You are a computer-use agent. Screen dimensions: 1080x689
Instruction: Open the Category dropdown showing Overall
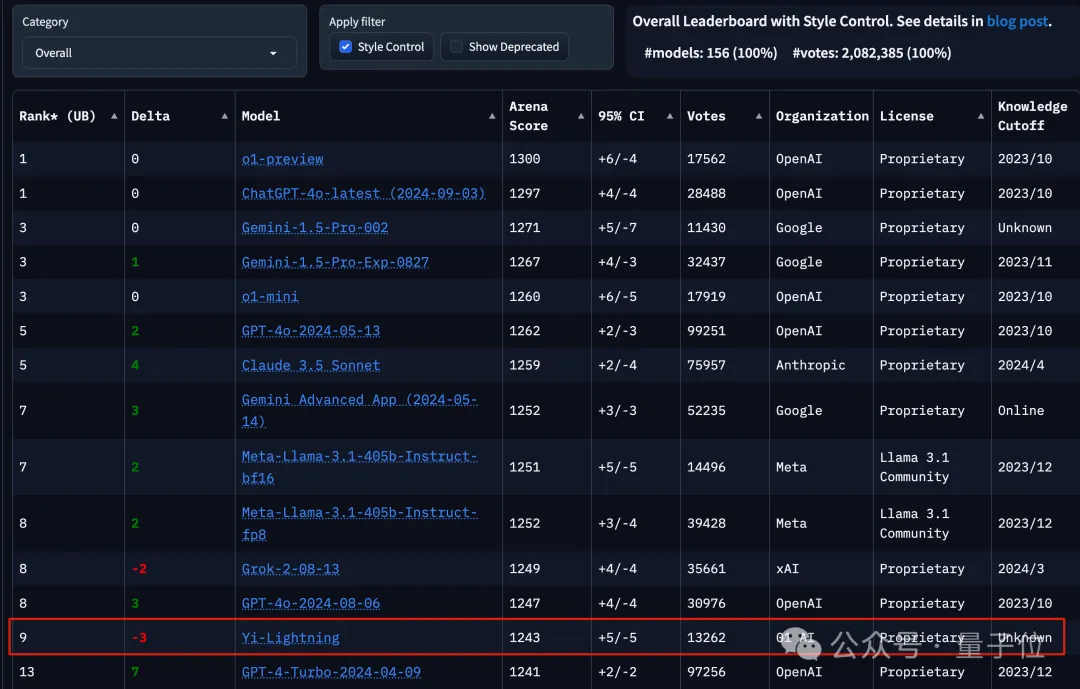tap(159, 53)
